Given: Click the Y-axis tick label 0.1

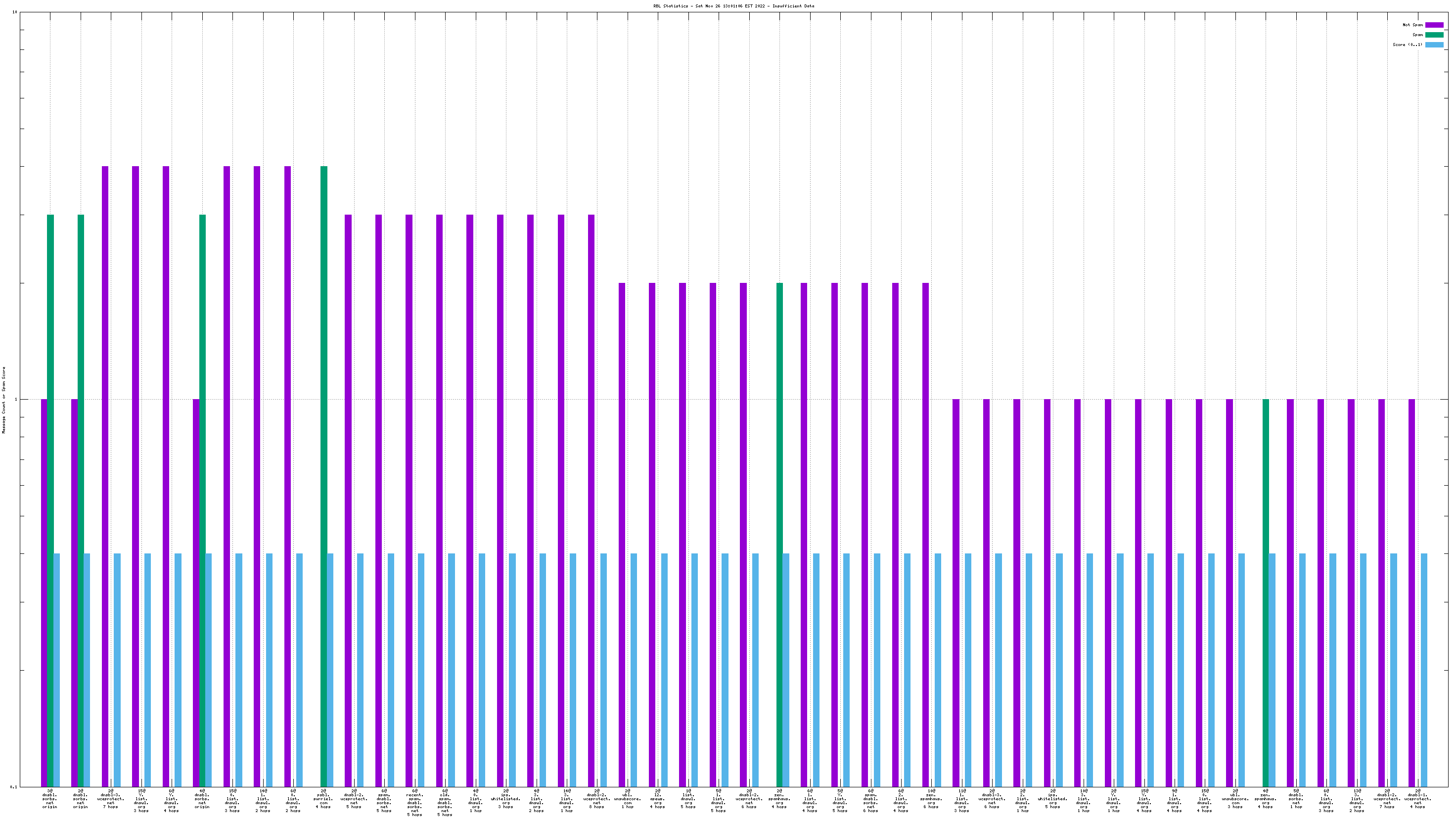Looking at the screenshot, I should [13, 787].
